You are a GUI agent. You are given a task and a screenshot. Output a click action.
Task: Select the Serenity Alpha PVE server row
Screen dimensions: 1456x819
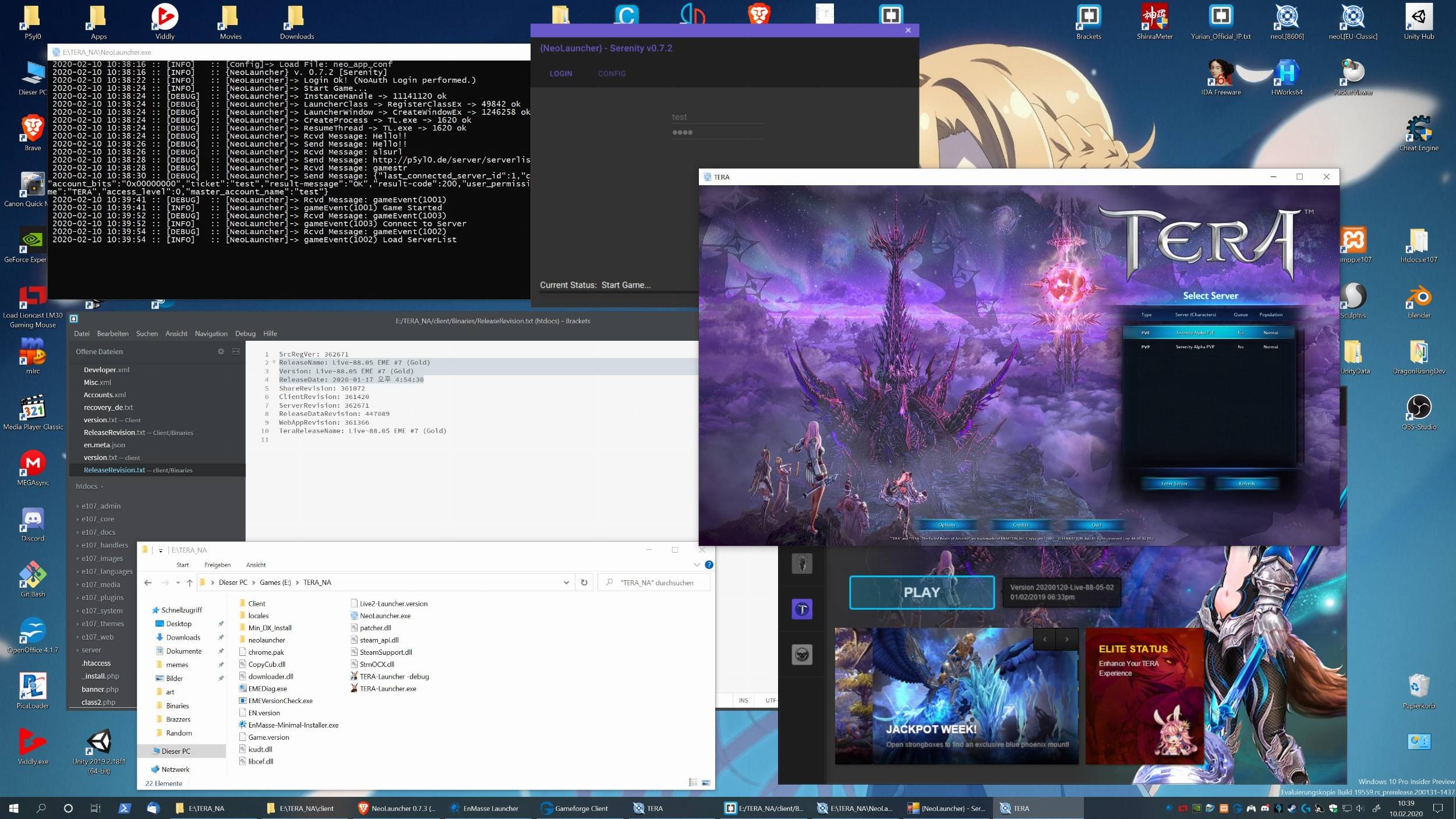pyautogui.click(x=1208, y=333)
